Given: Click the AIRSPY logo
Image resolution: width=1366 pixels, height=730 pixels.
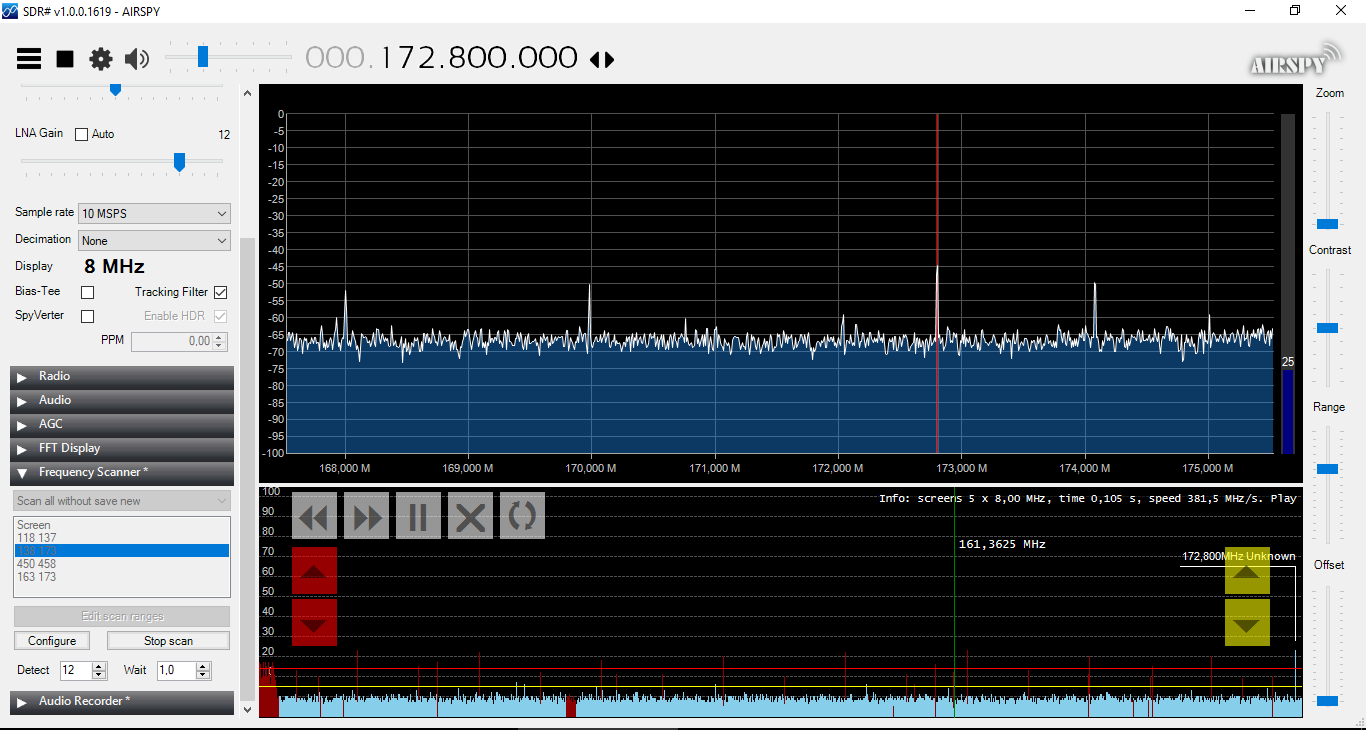Looking at the screenshot, I should 1295,59.
